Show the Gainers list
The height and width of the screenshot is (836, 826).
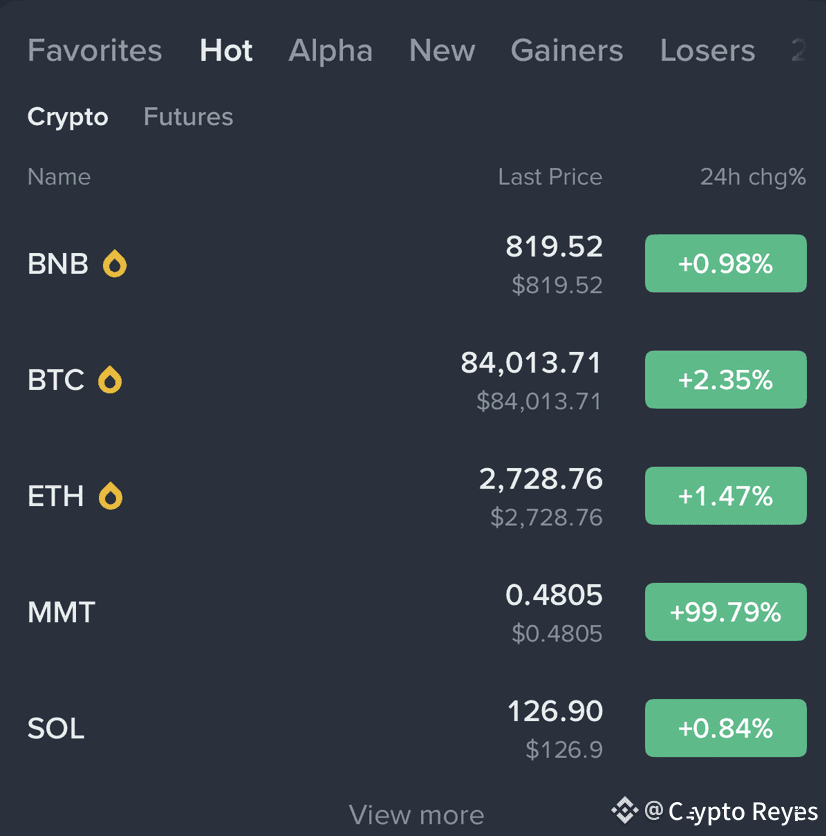pyautogui.click(x=566, y=51)
